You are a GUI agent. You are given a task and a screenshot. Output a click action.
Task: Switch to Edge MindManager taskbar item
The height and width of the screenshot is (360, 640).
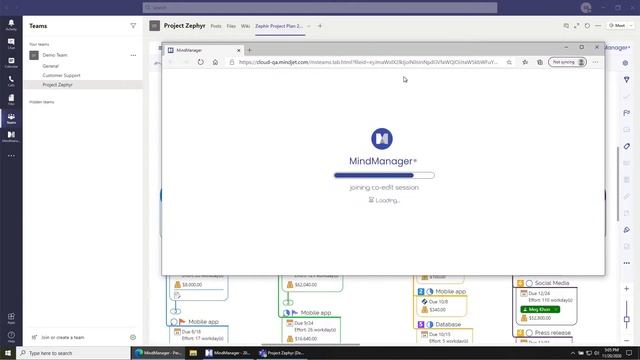(158, 353)
